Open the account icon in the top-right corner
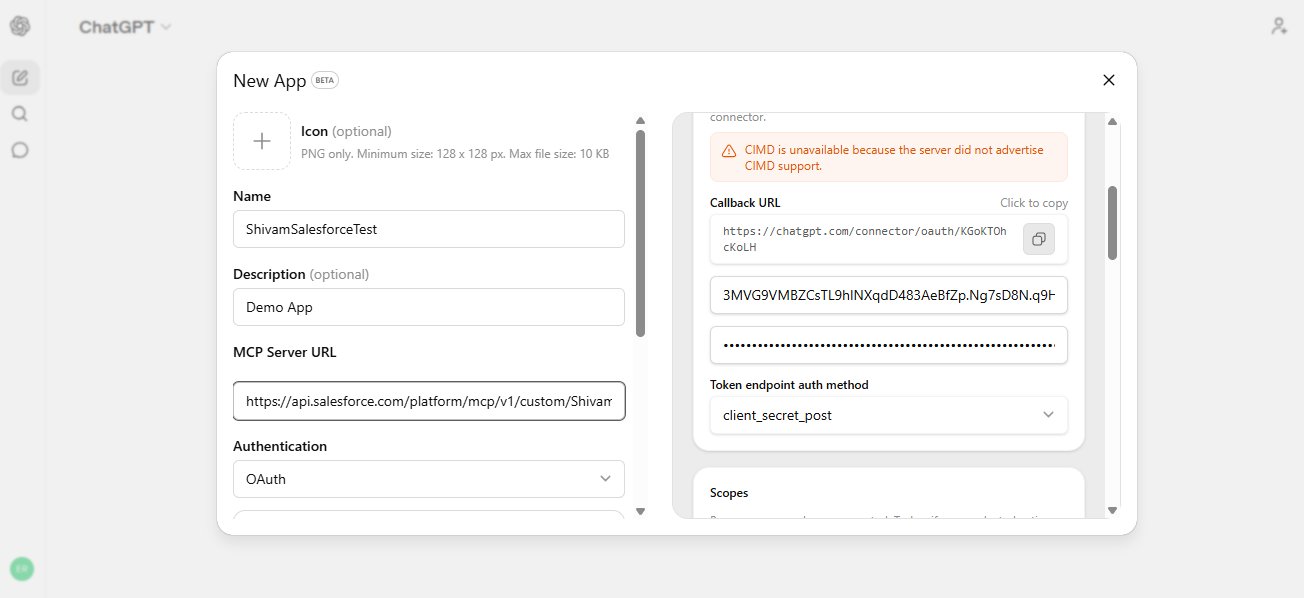Image resolution: width=1304 pixels, height=598 pixels. tap(1278, 25)
